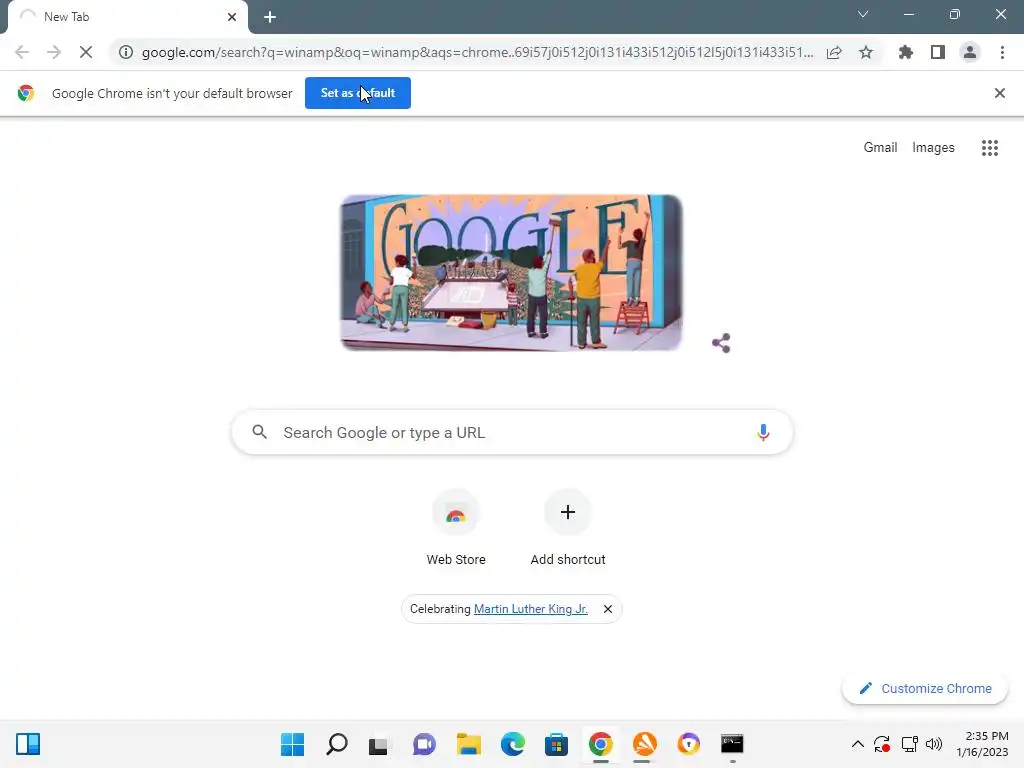Click the back navigation arrow
Screen dimensions: 1024x768
coord(22,52)
